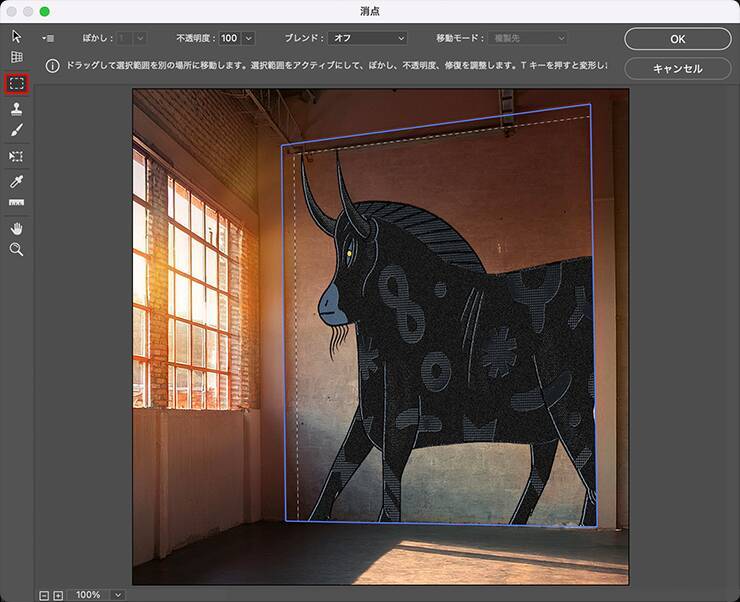Viewport: 740px width, 602px height.
Task: Select the Brush tool
Action: coord(16,131)
